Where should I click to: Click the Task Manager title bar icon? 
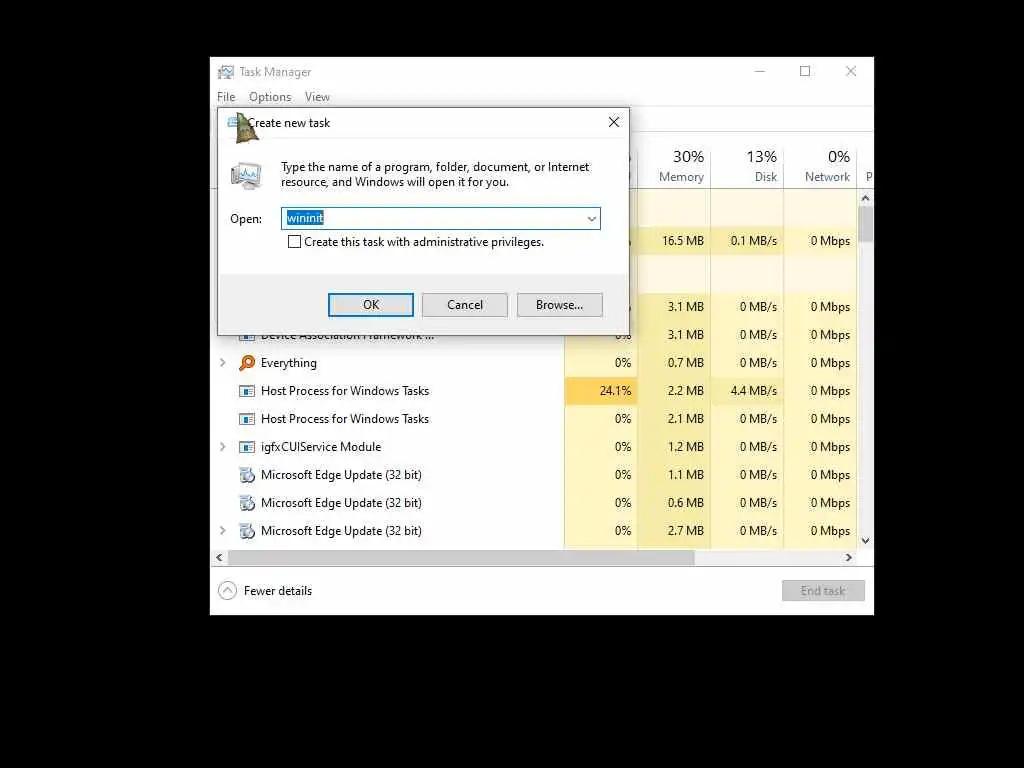(x=226, y=72)
